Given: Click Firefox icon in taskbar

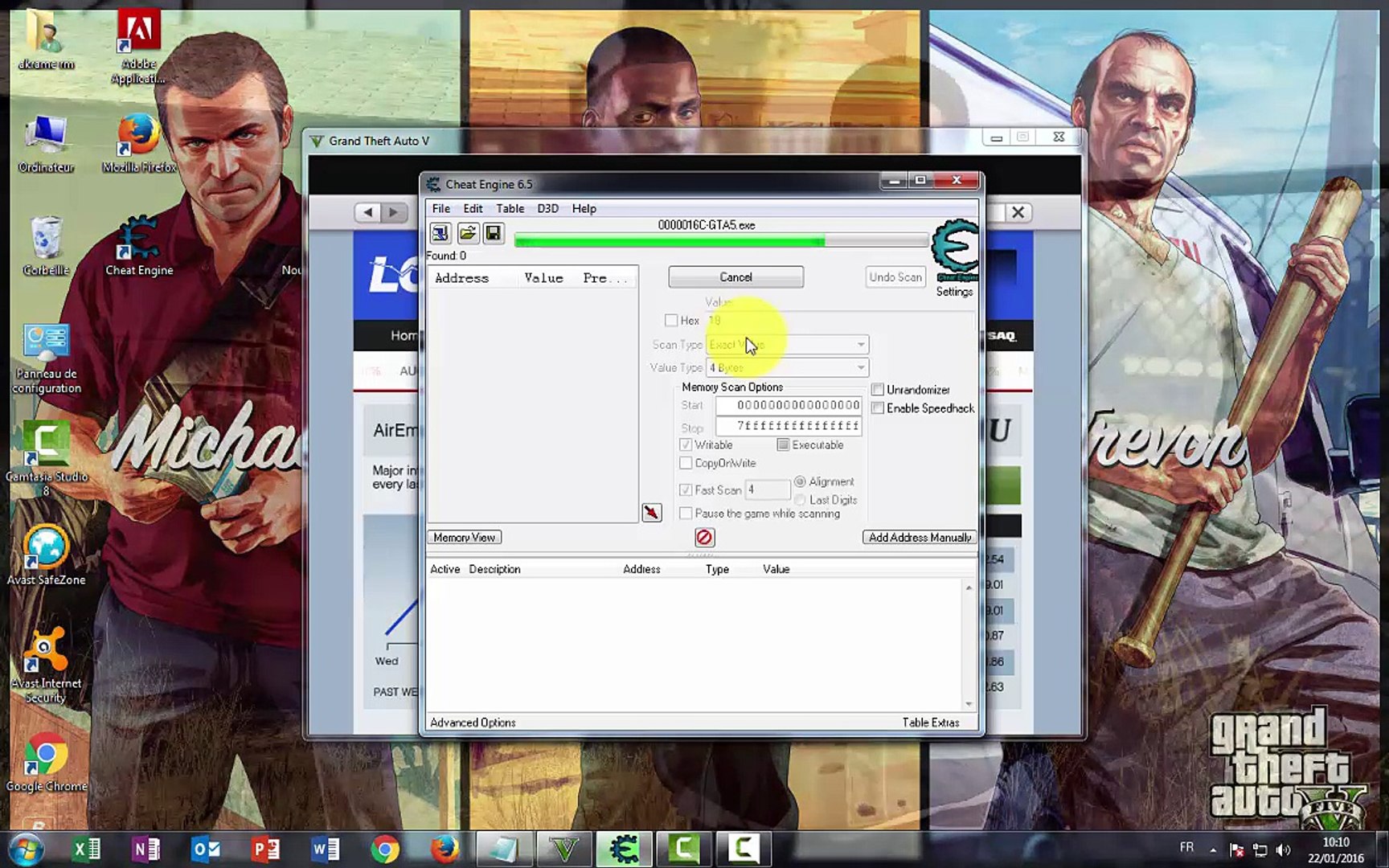Looking at the screenshot, I should [x=445, y=849].
